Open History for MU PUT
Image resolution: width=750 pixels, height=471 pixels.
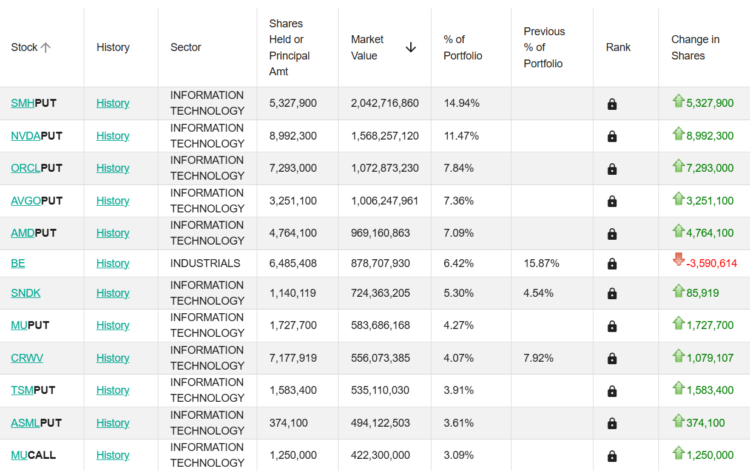tap(113, 326)
